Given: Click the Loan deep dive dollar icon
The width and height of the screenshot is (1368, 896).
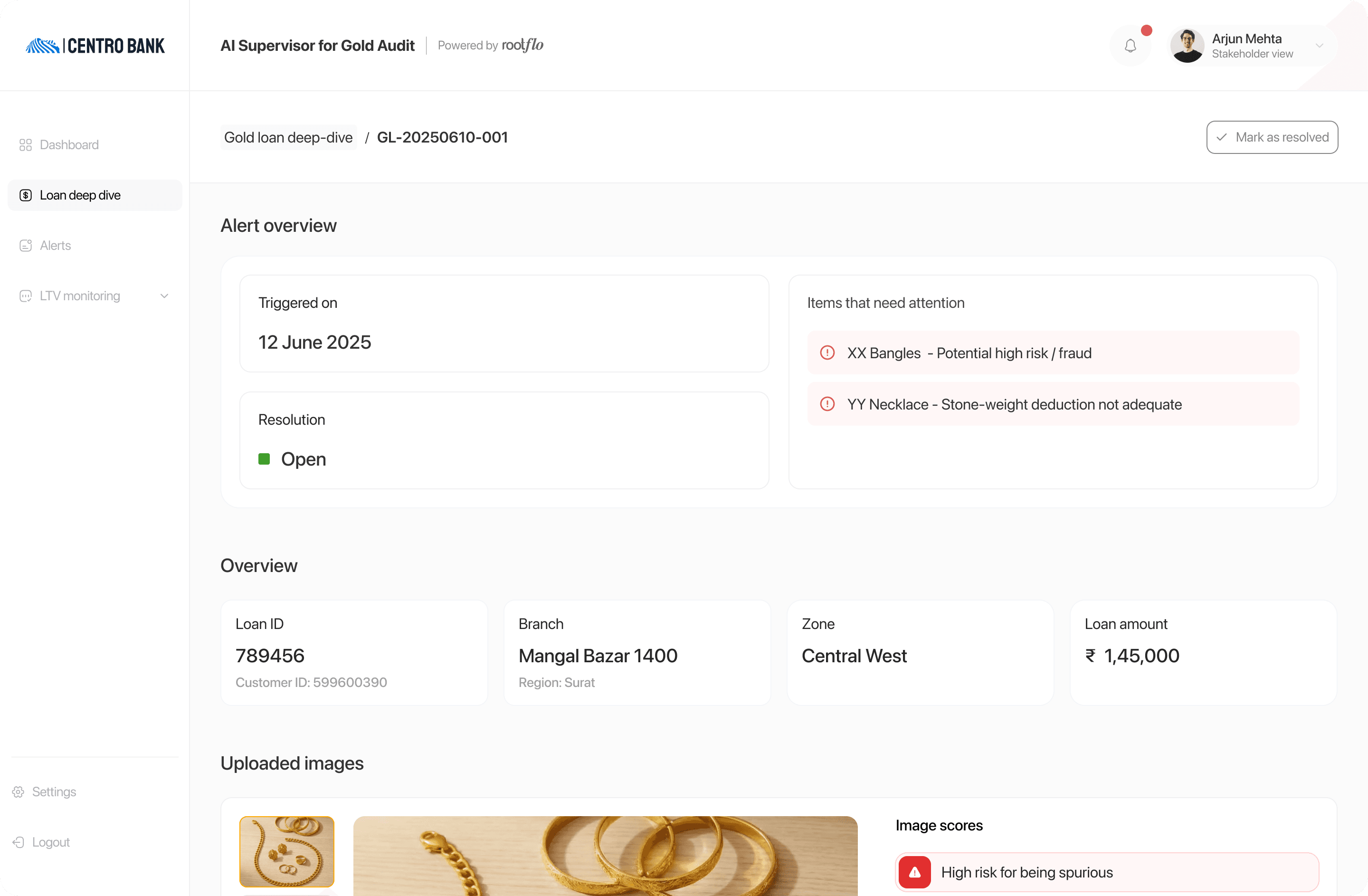Looking at the screenshot, I should pos(25,195).
